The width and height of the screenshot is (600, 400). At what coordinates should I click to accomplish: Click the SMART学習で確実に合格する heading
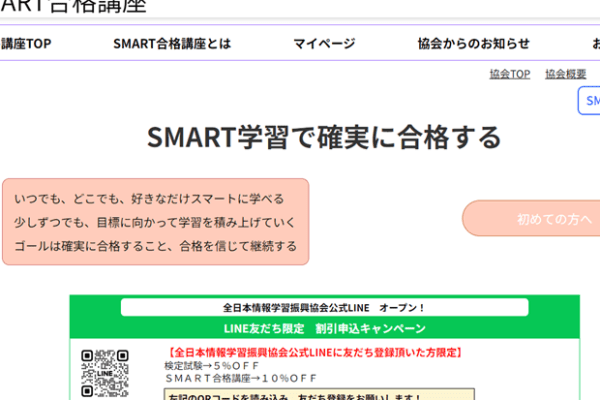pyautogui.click(x=324, y=137)
